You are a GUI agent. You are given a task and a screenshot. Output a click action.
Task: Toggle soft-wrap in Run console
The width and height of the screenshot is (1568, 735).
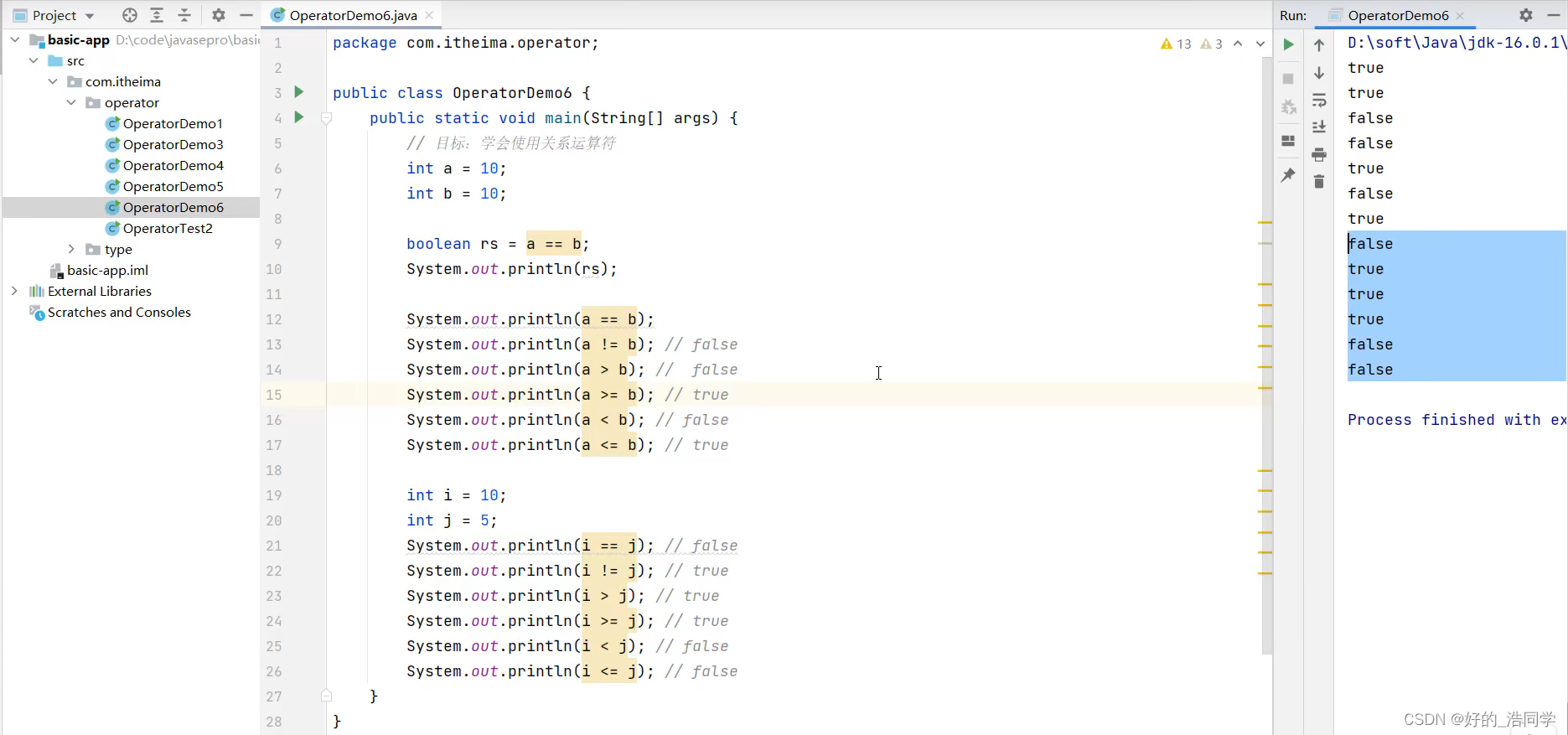(1319, 101)
